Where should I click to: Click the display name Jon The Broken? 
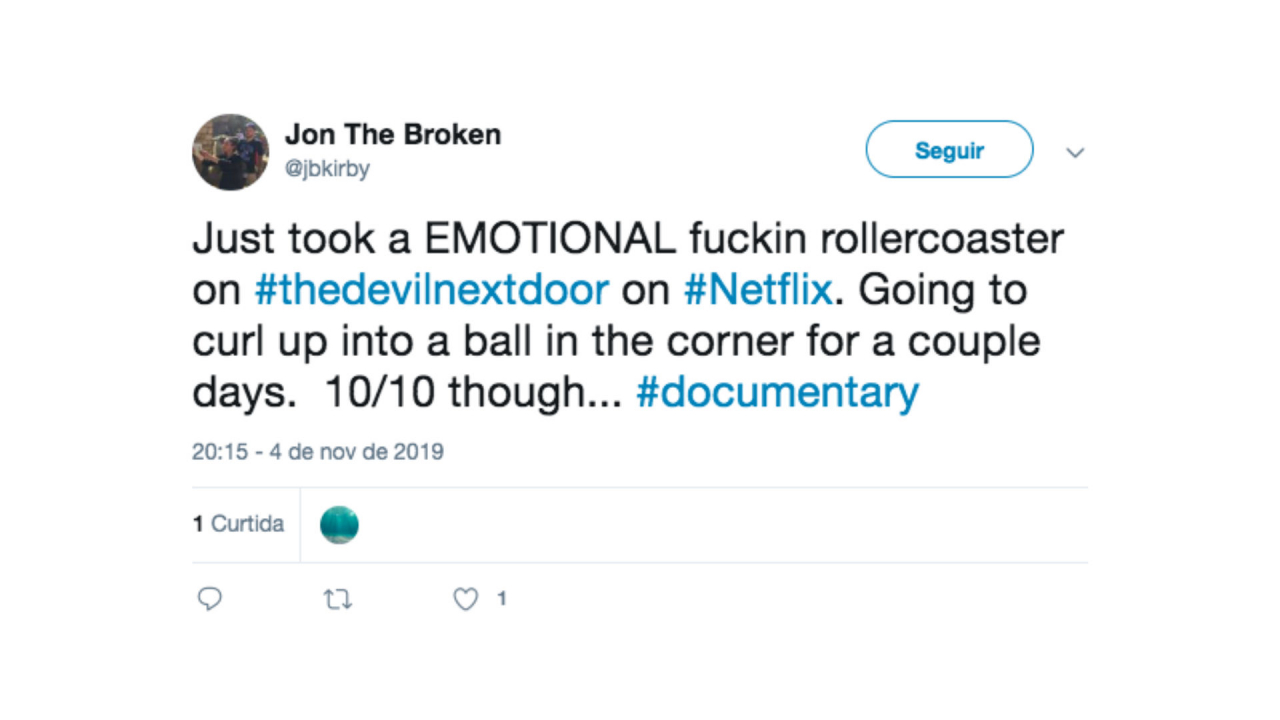tap(393, 134)
